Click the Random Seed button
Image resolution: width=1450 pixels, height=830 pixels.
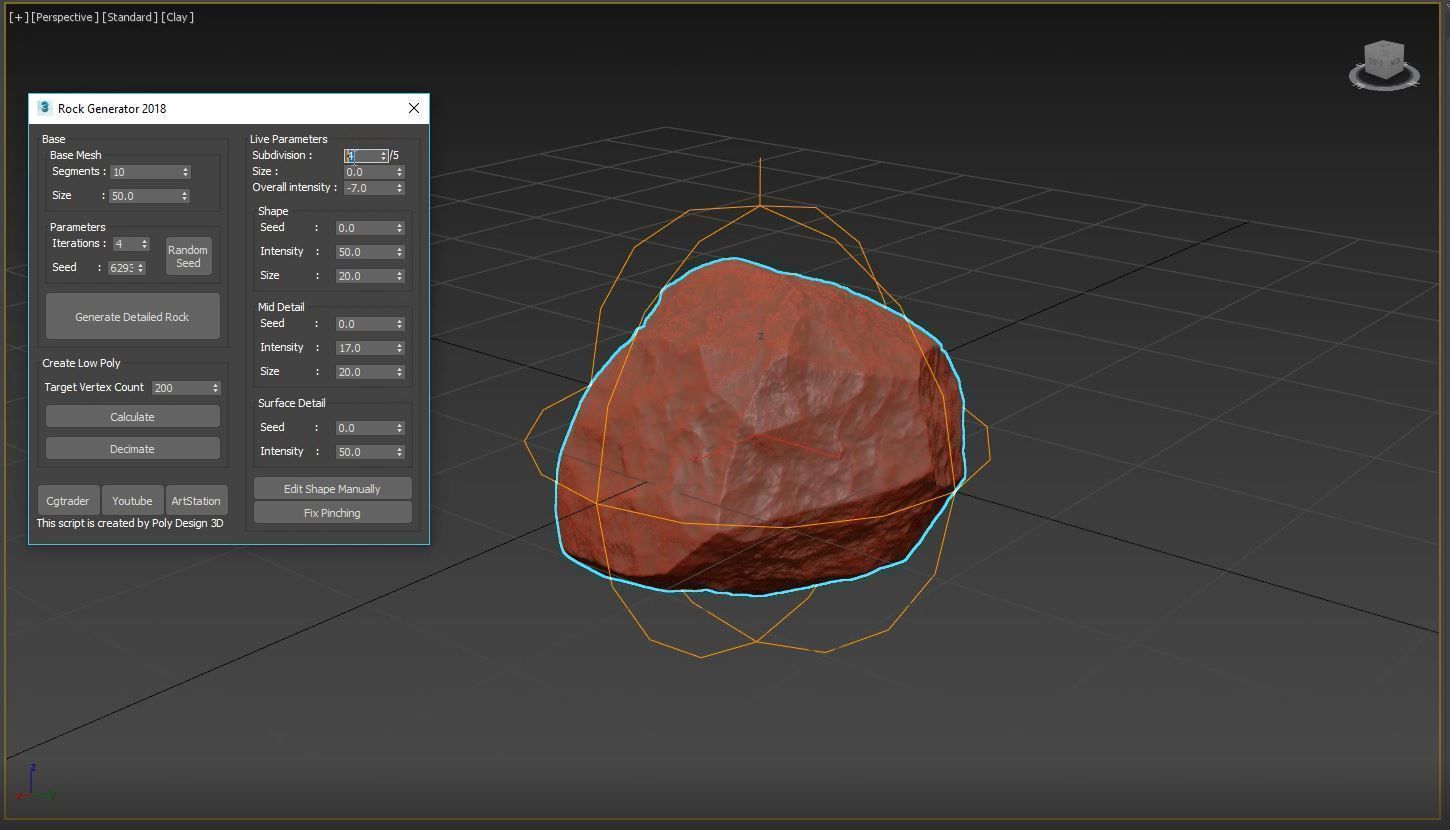pyautogui.click(x=188, y=257)
